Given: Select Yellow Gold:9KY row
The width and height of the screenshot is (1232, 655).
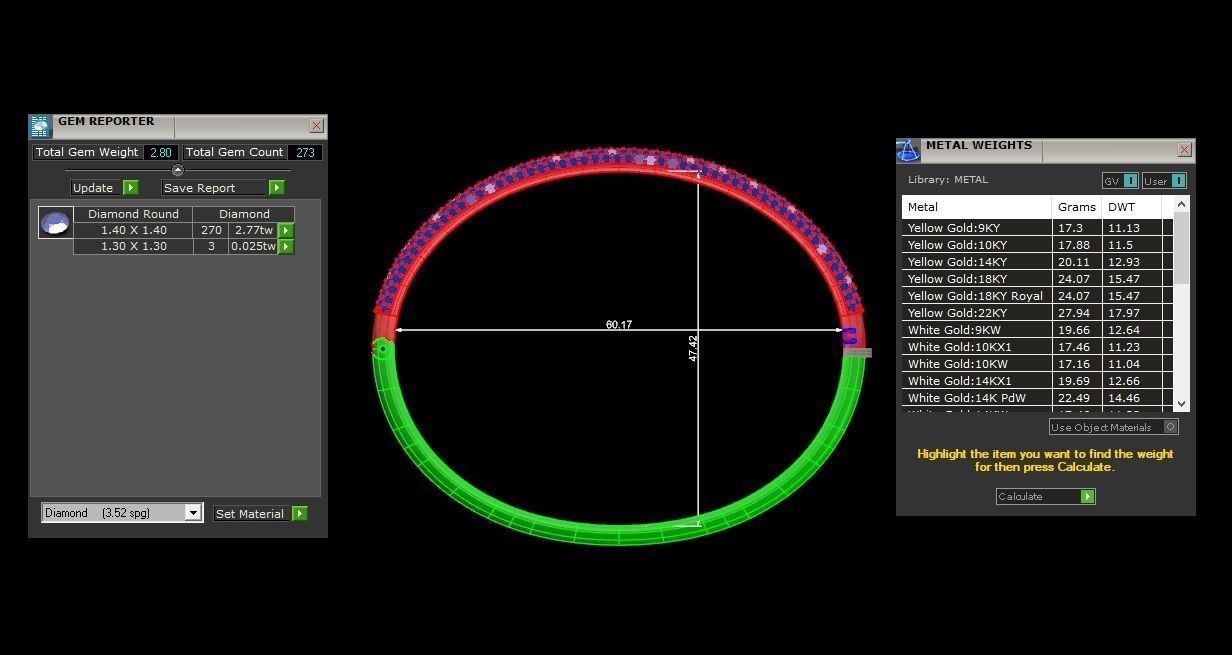Looking at the screenshot, I should [1037, 228].
